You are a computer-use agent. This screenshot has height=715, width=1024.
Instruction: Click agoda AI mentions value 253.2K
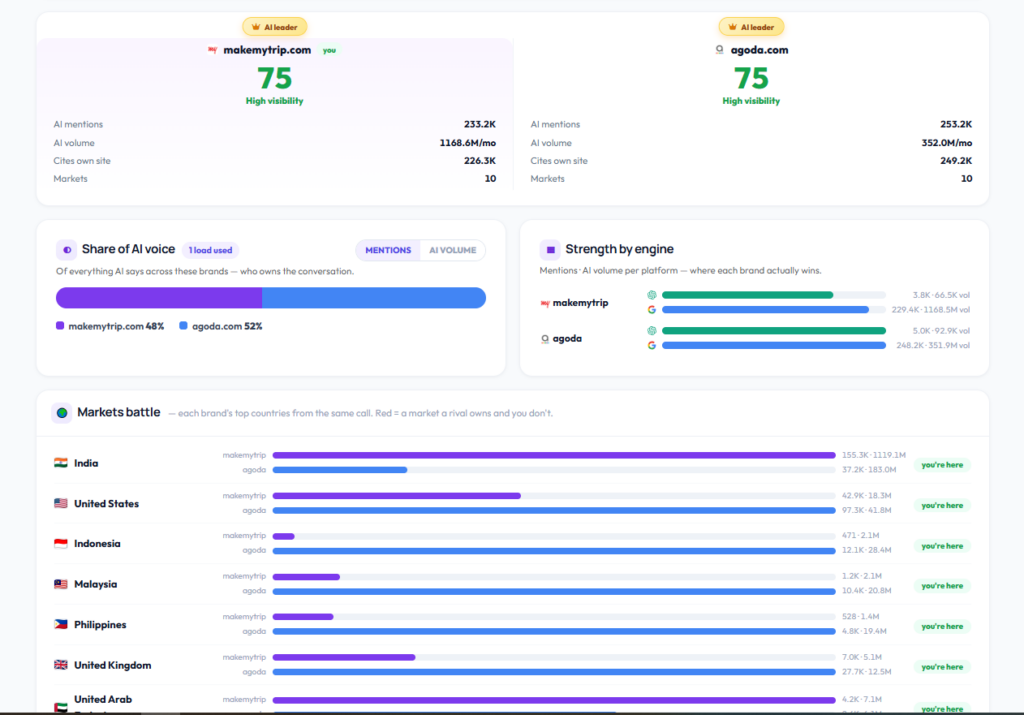click(x=956, y=124)
